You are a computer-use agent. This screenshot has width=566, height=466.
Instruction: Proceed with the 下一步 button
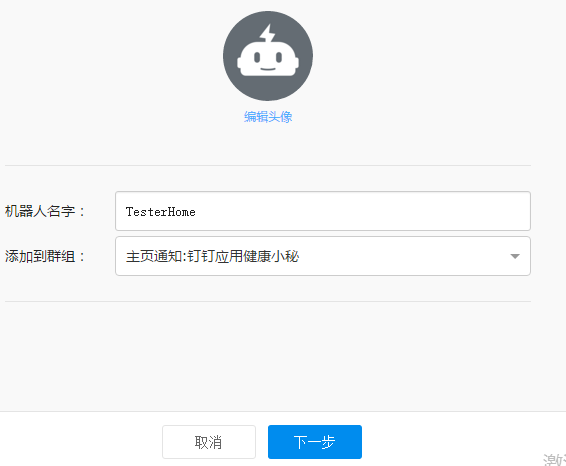tap(315, 442)
